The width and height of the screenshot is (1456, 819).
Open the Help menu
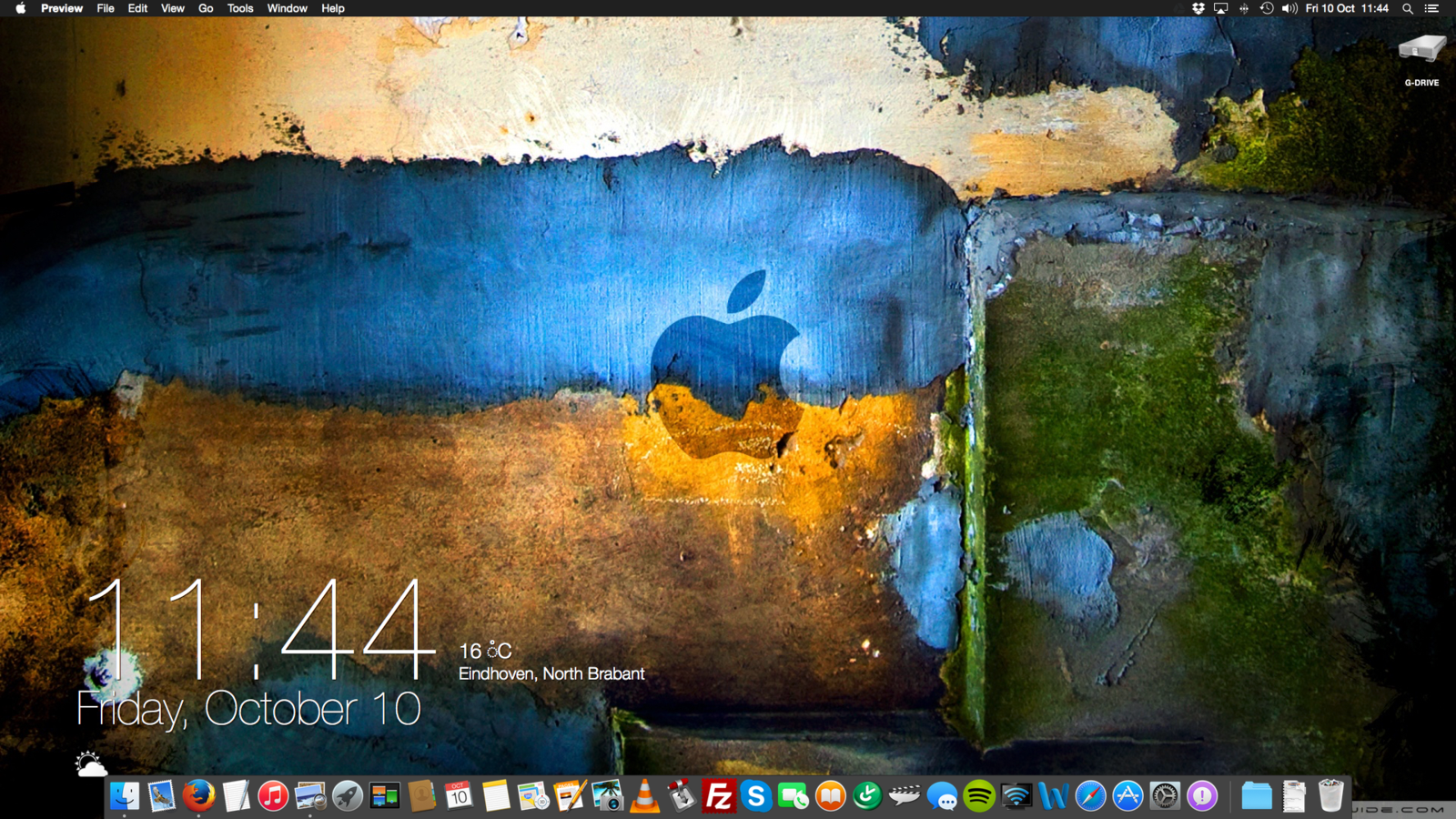pos(333,8)
